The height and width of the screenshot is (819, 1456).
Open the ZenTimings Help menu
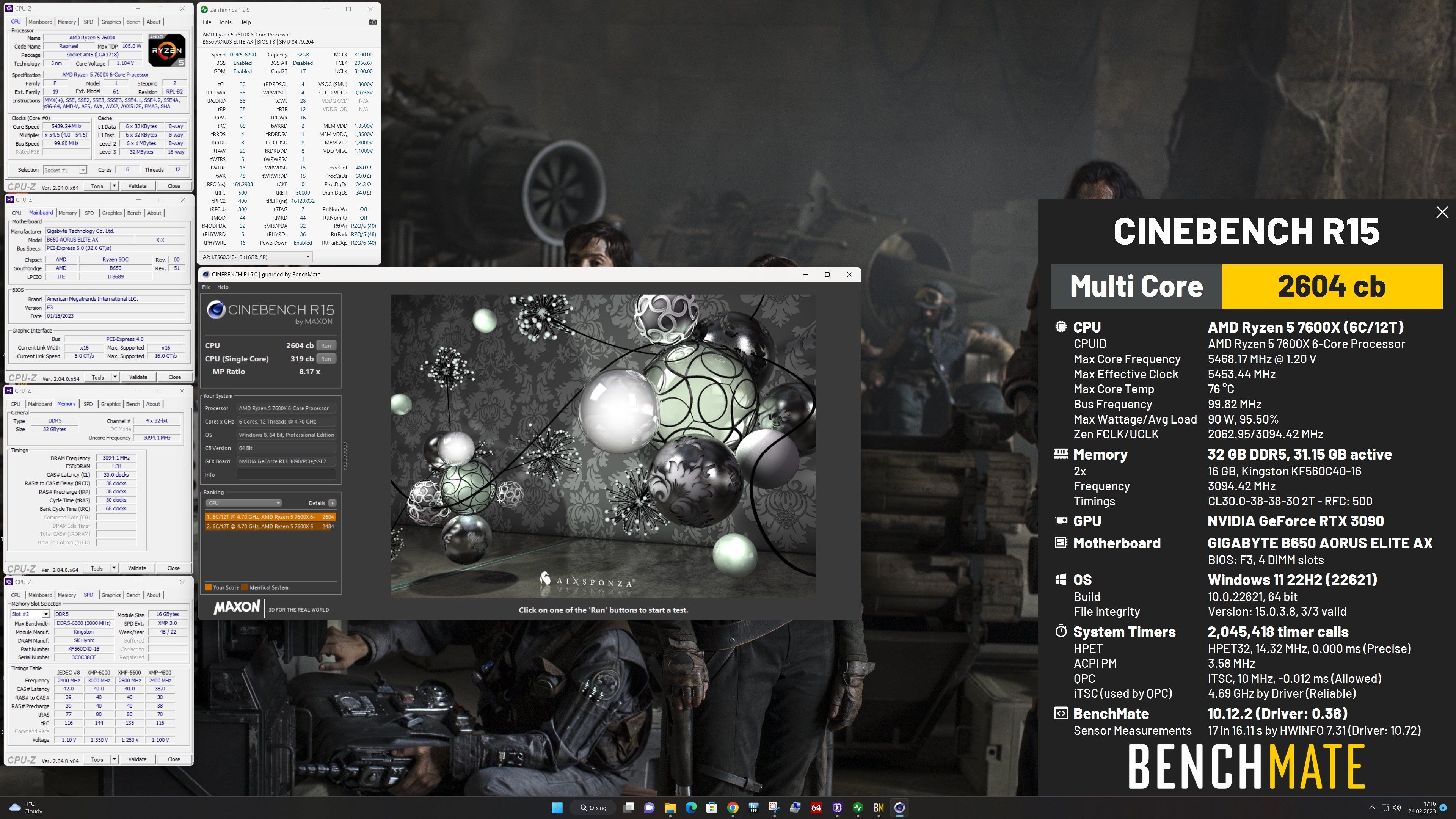(x=245, y=22)
